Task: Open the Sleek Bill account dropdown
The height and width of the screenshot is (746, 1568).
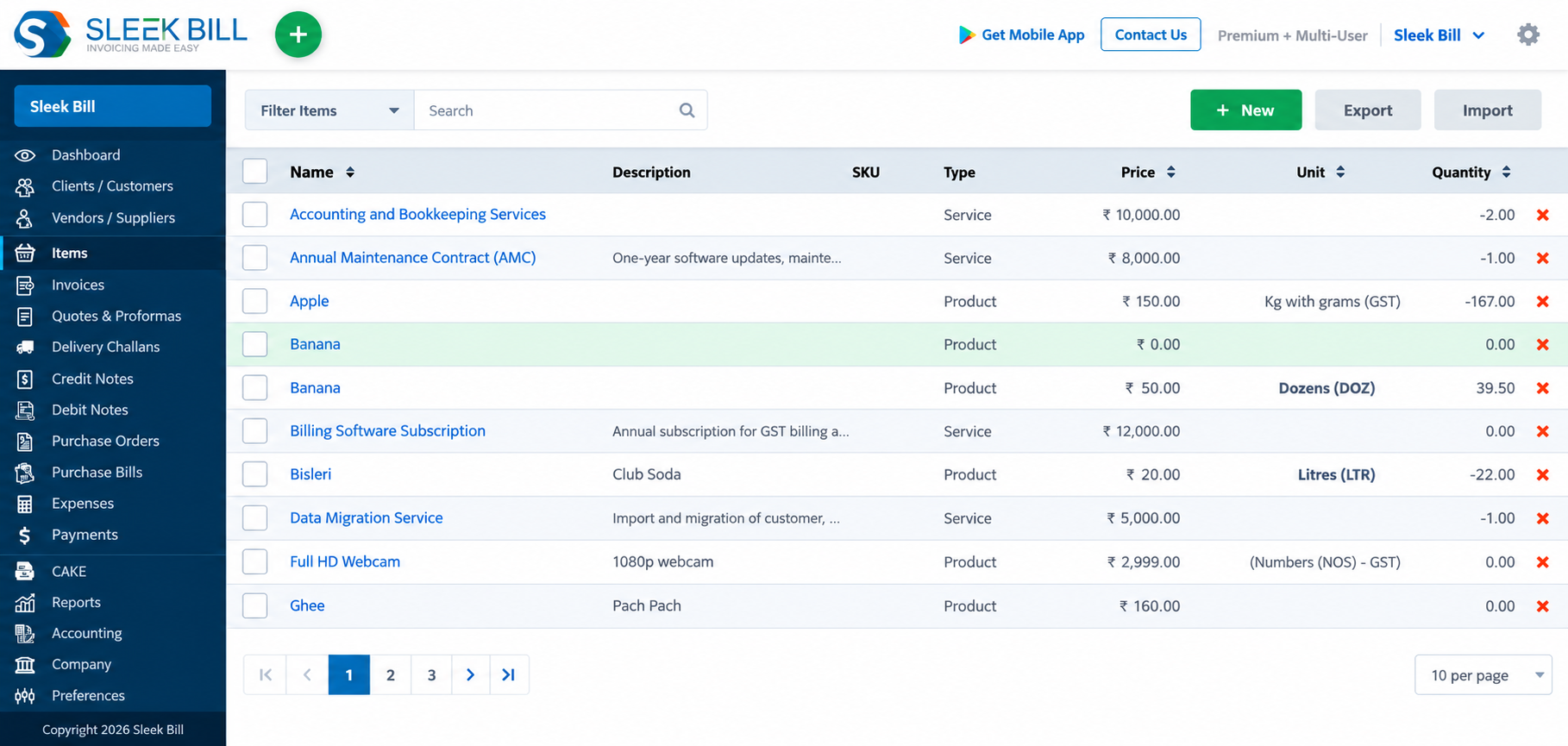Action: (1439, 35)
